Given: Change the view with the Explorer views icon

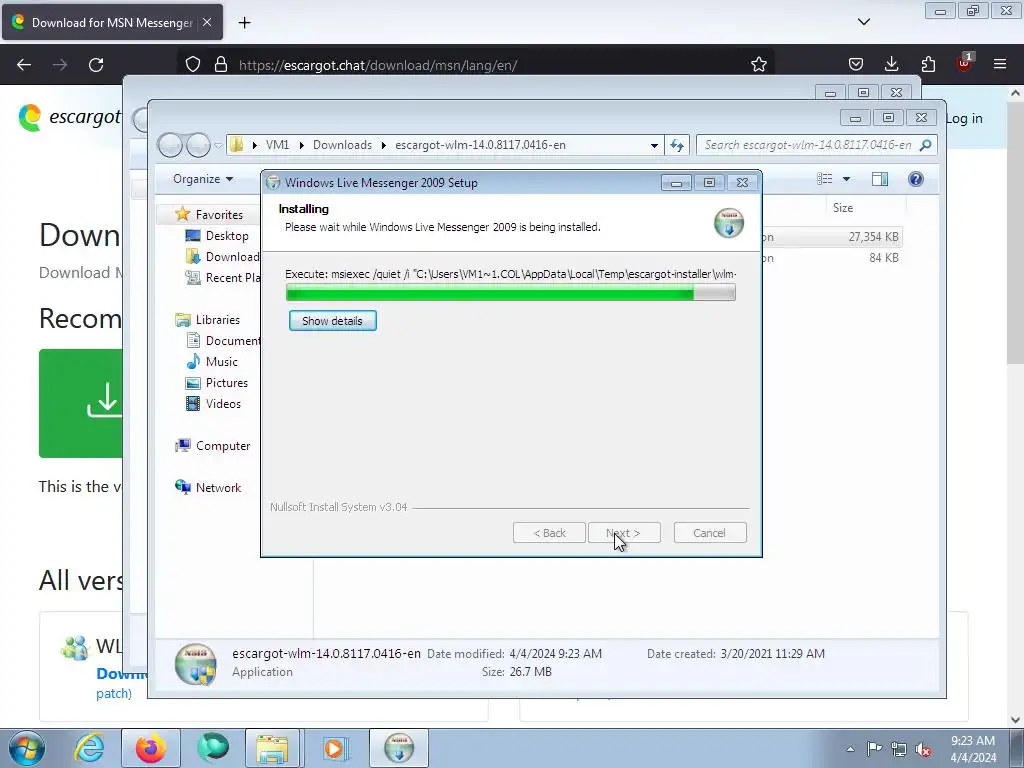Looking at the screenshot, I should coord(825,179).
